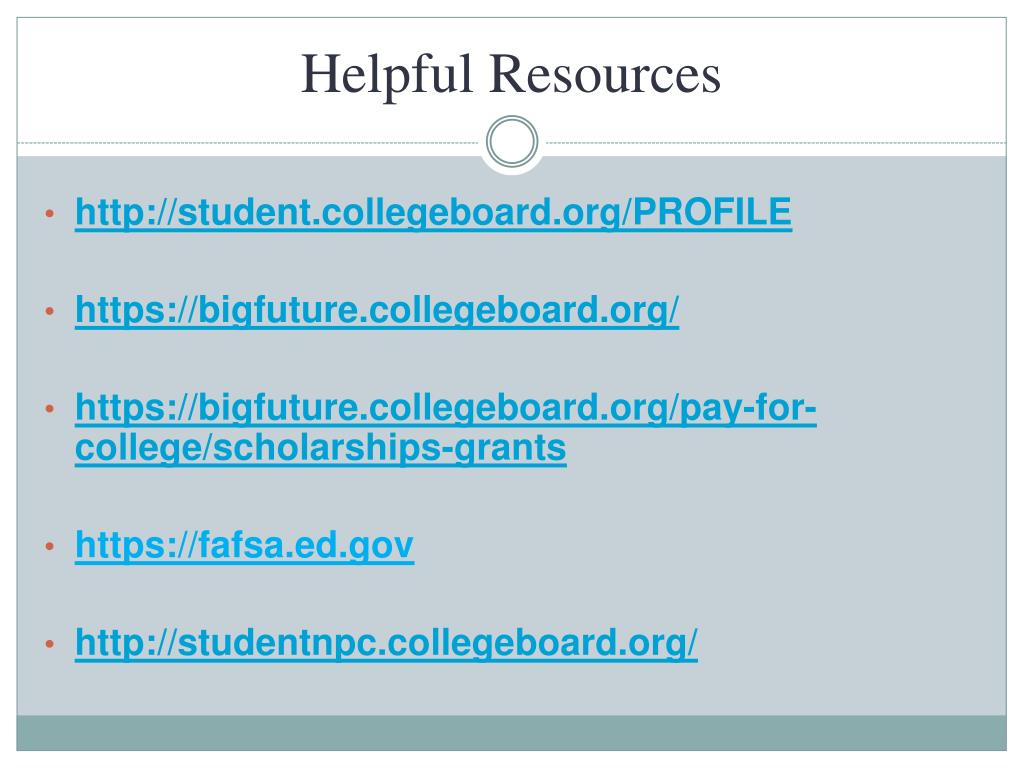Image resolution: width=1024 pixels, height=768 pixels.
Task: Click the bullet beside the studentnpc link
Action: pyautogui.click(x=50, y=644)
